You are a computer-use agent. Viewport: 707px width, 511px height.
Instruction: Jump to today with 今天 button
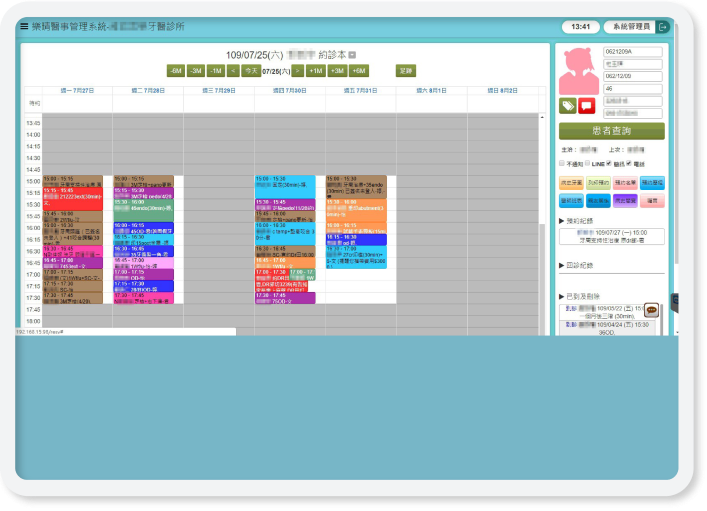(x=251, y=71)
